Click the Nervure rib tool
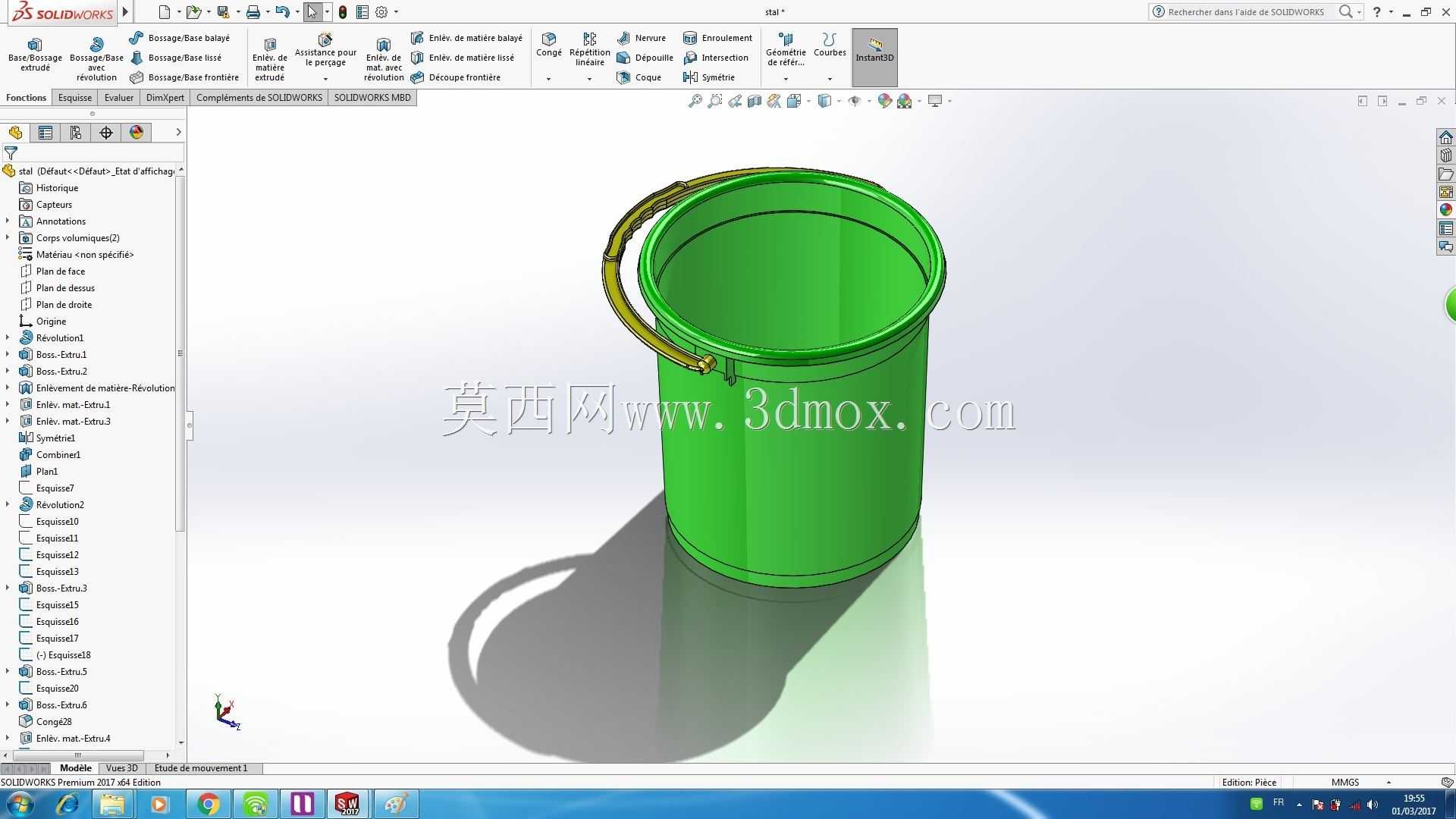 [x=642, y=38]
